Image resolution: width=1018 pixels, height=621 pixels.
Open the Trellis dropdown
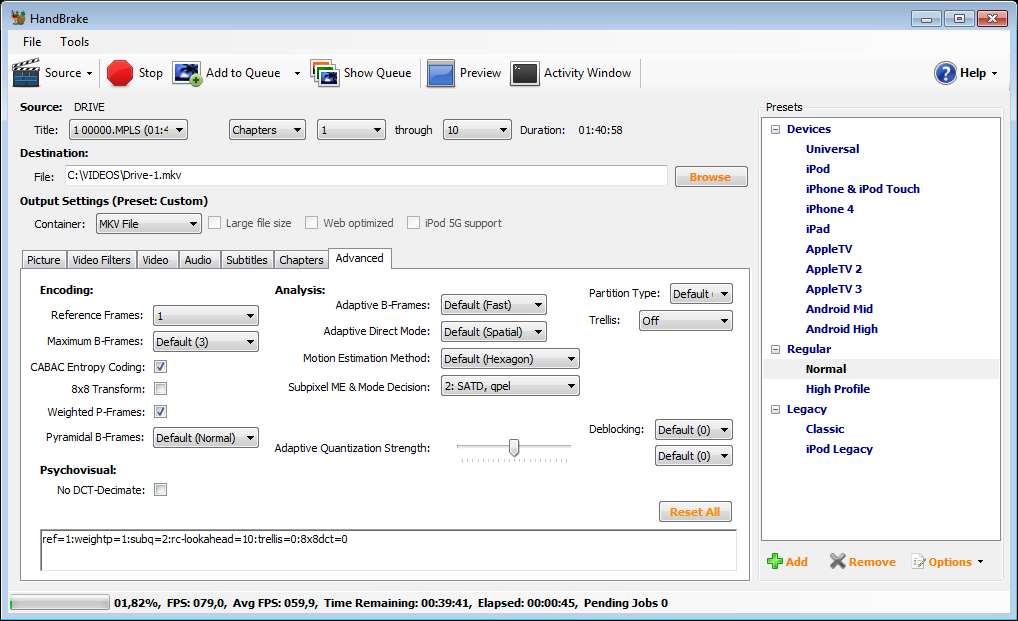685,321
